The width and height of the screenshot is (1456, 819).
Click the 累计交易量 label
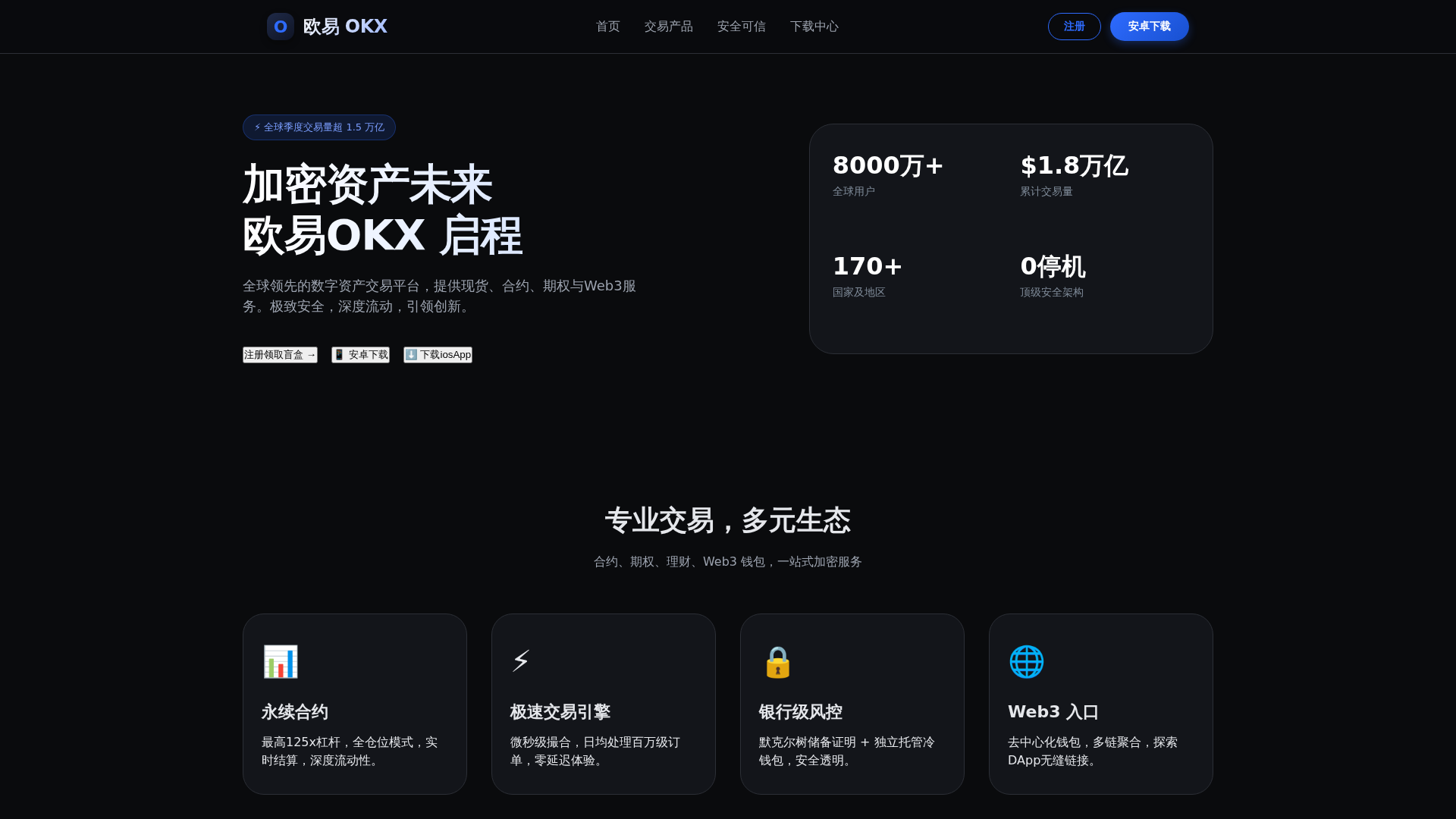pyautogui.click(x=1046, y=191)
